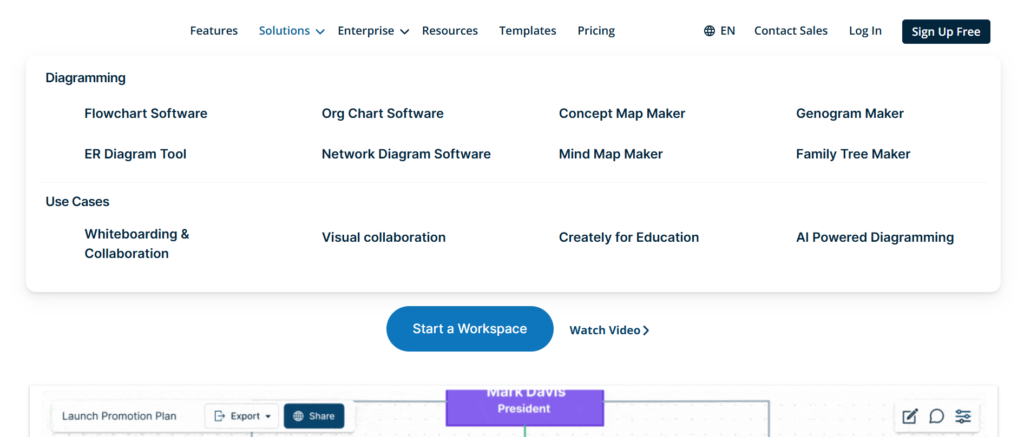Click the globe language icon

709,31
